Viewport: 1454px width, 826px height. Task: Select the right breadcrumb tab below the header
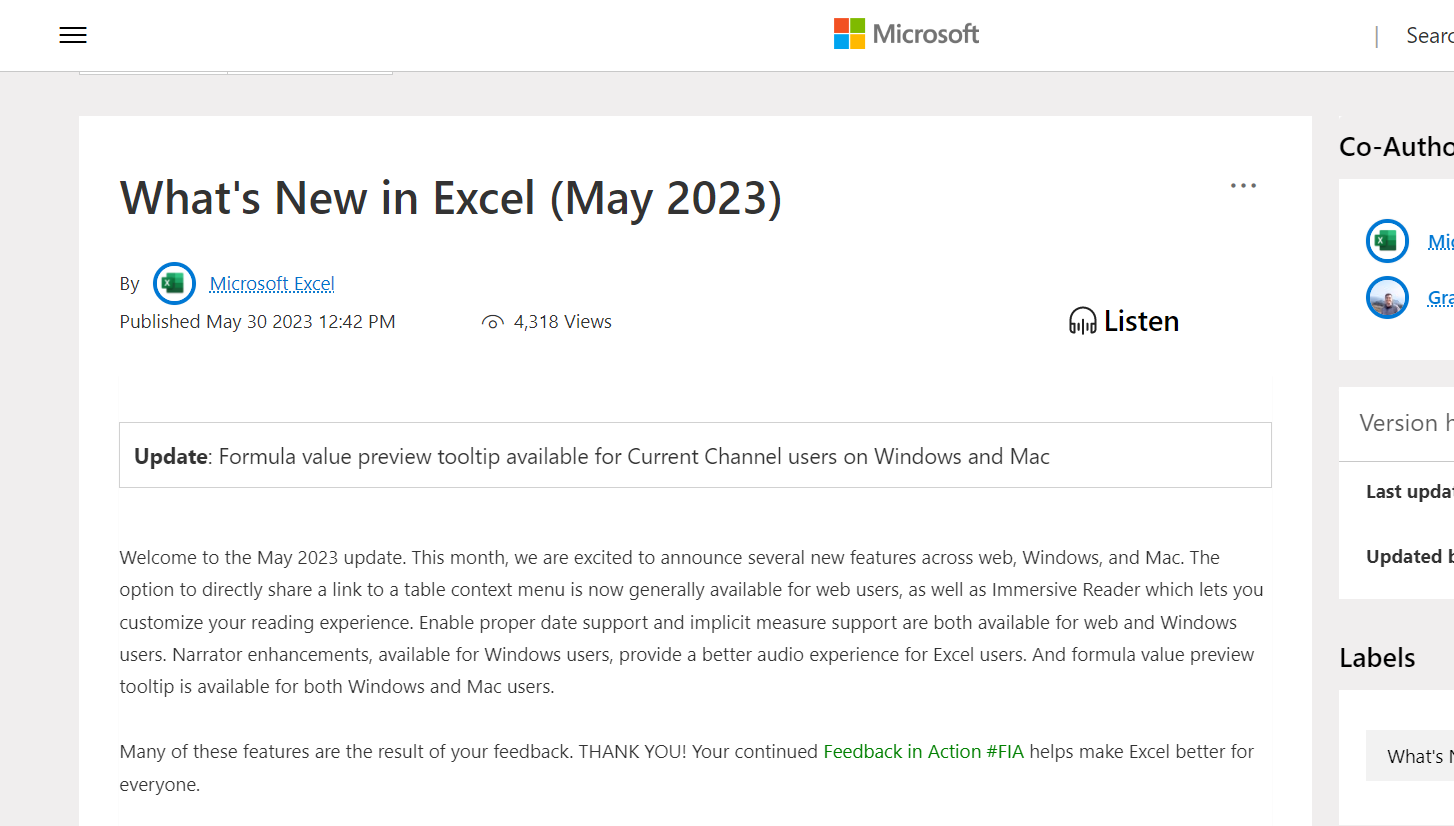coord(311,70)
